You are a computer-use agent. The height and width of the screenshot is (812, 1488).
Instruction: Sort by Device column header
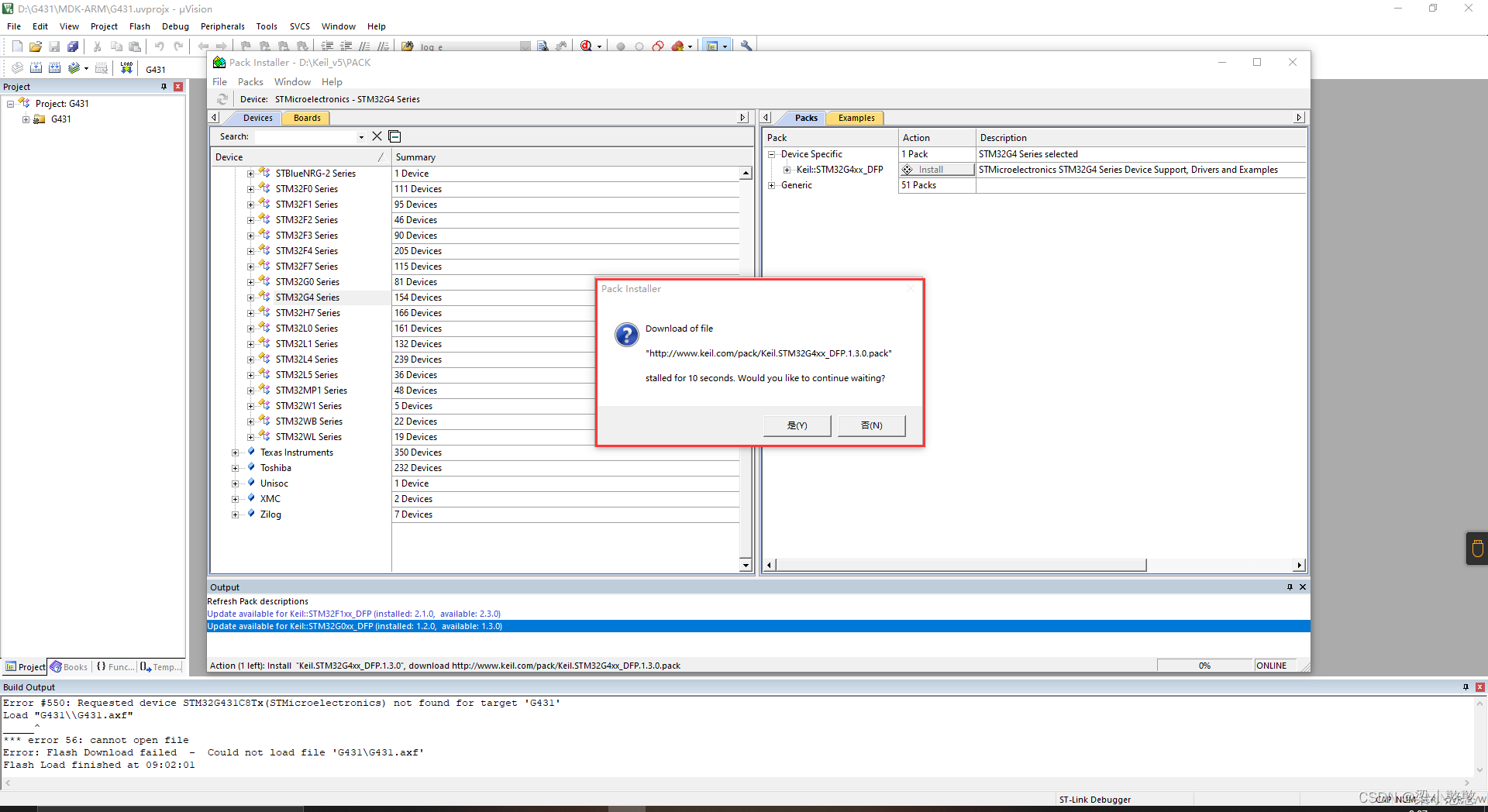[300, 157]
